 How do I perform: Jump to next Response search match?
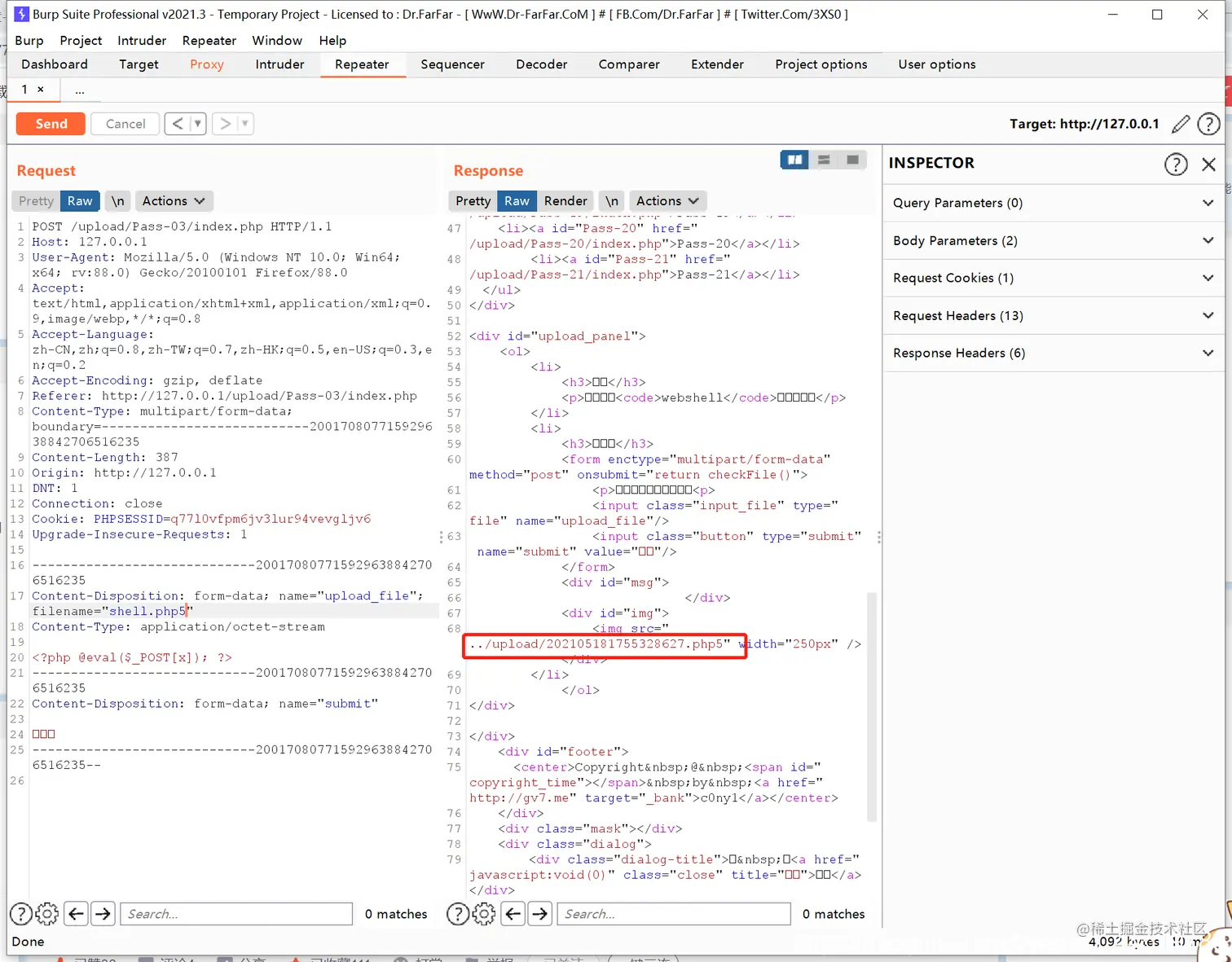(540, 914)
